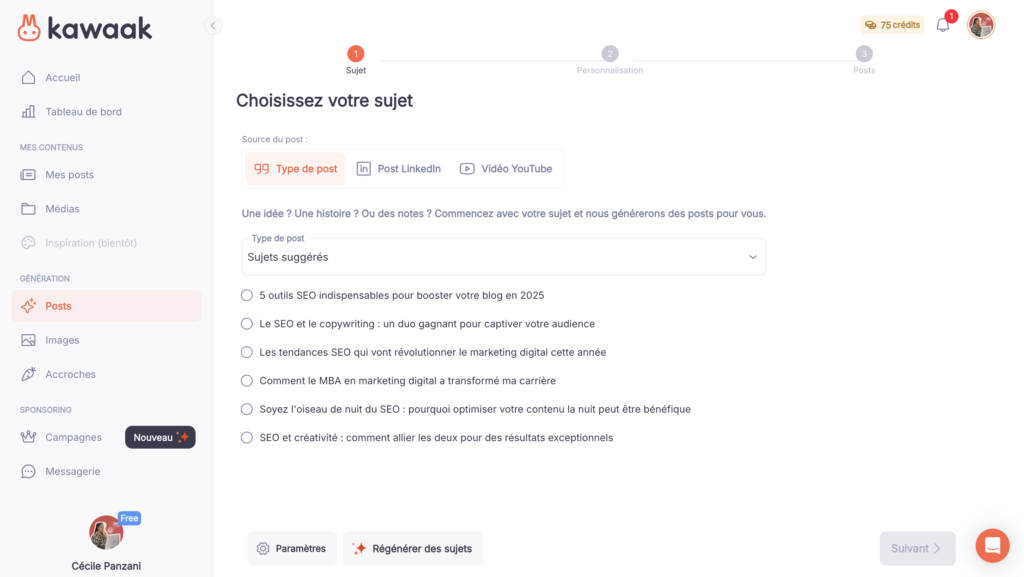Check your 75 crédits balance
Image resolution: width=1024 pixels, height=577 pixels.
[x=891, y=24]
